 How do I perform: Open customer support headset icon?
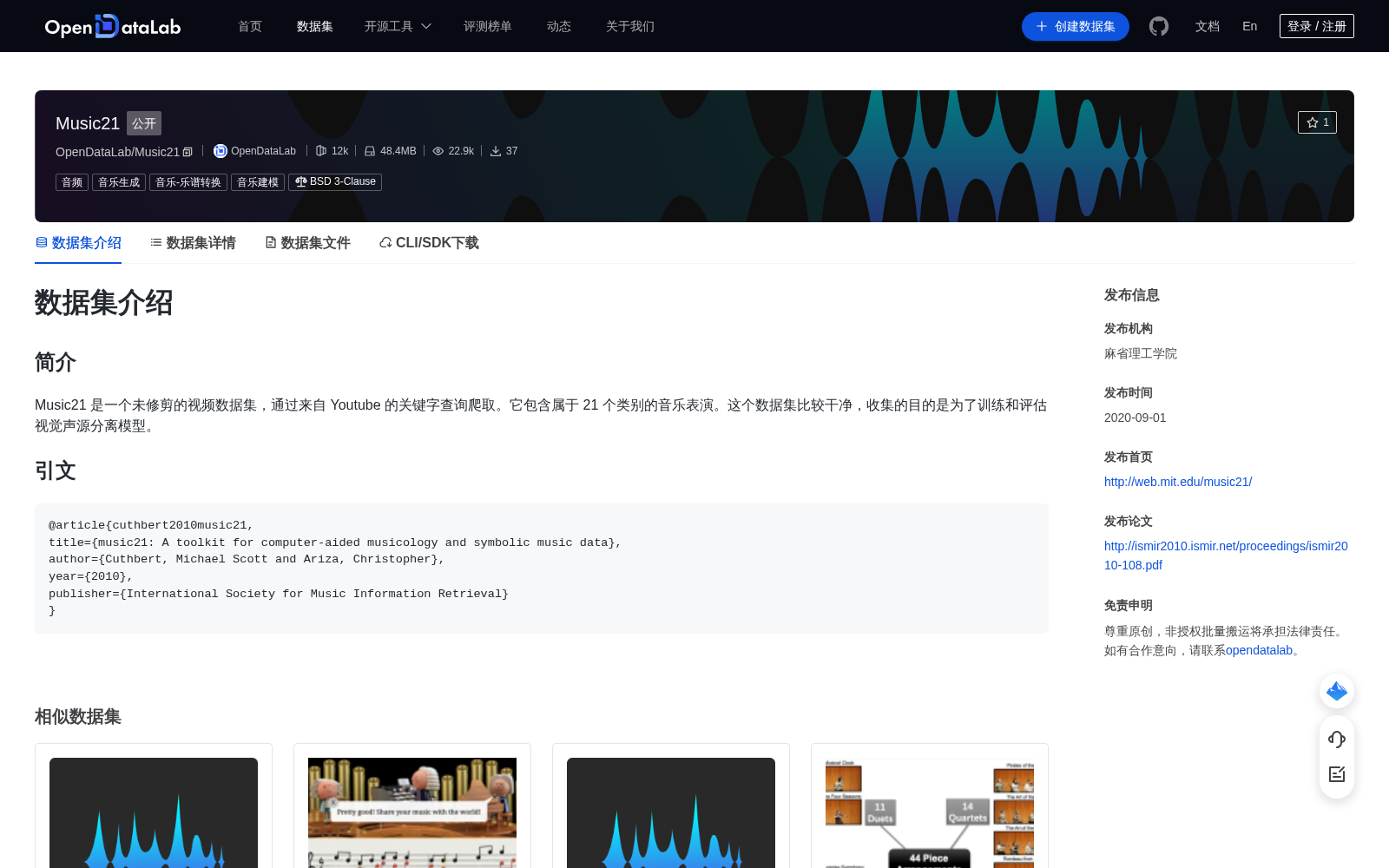click(1337, 739)
